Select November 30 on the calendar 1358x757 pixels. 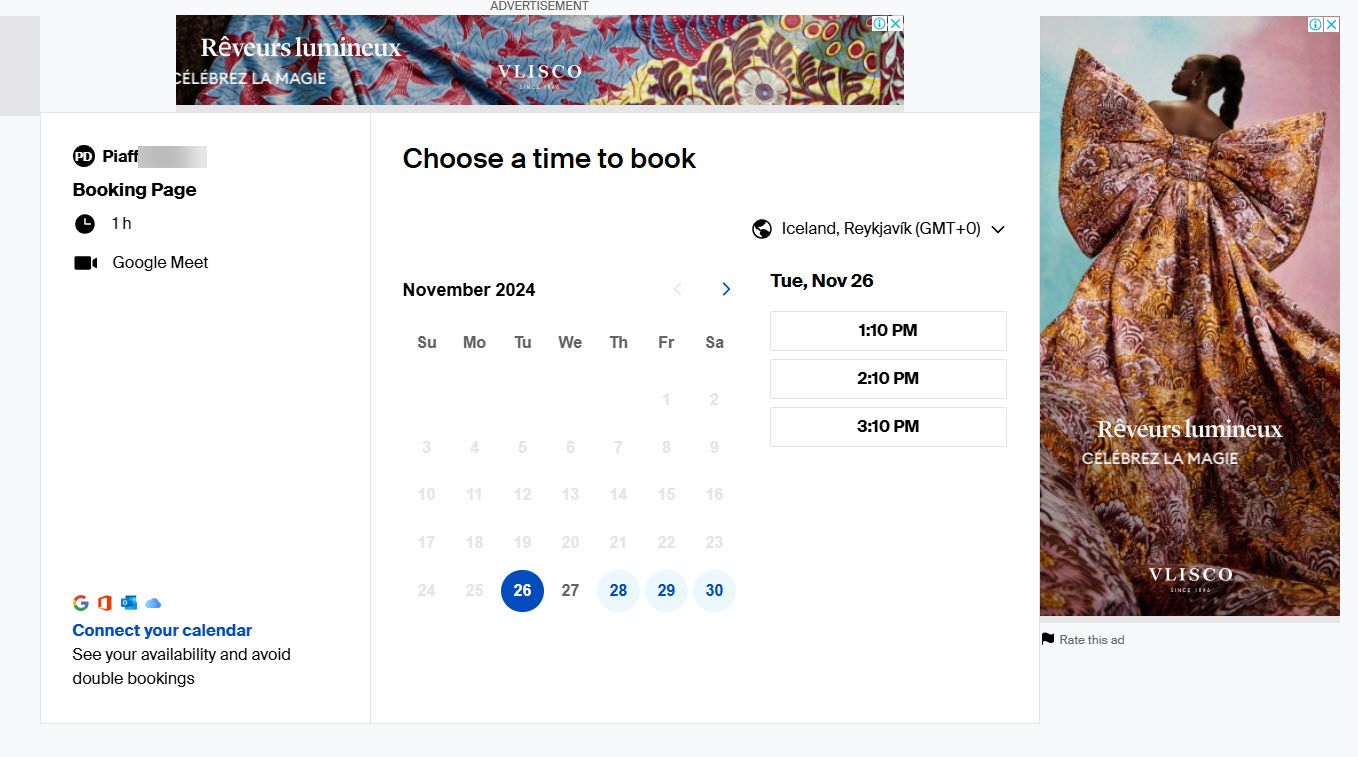point(714,590)
